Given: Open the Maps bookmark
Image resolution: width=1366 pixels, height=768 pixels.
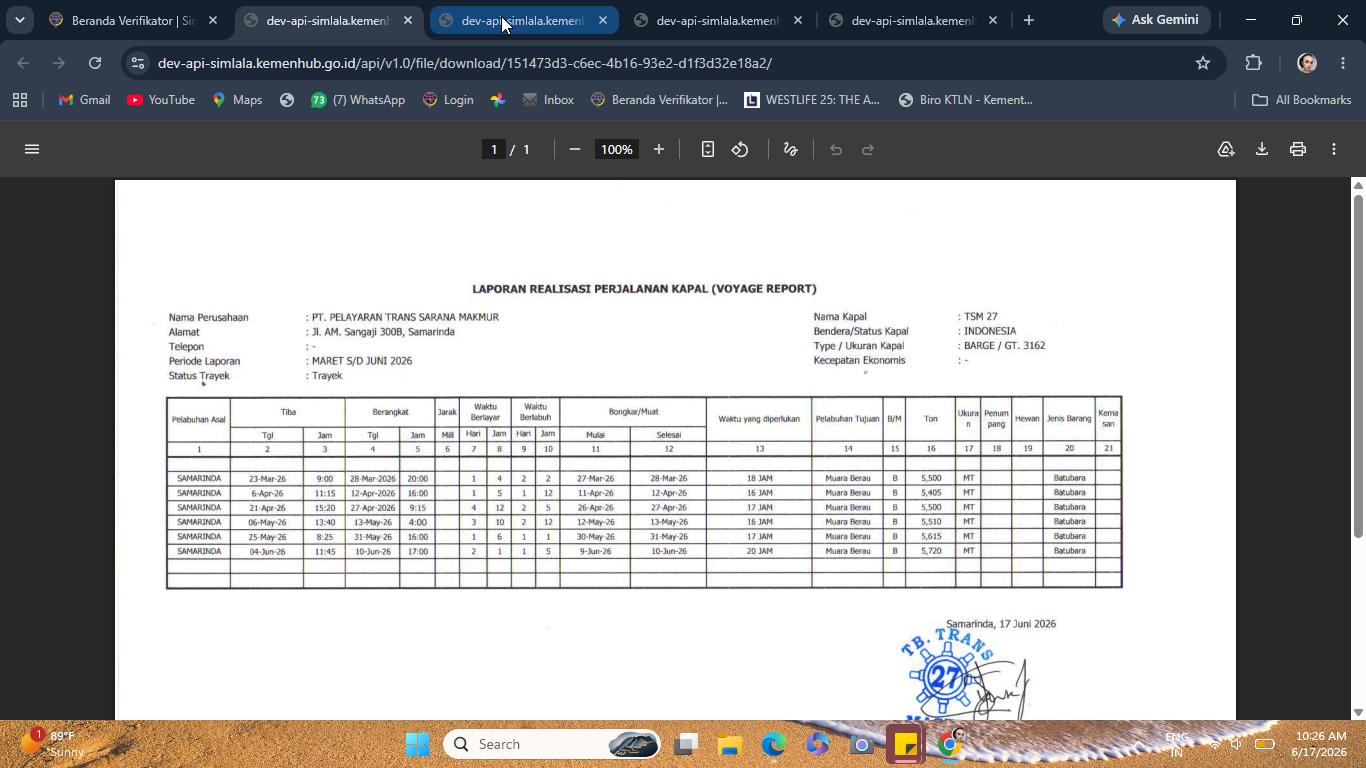Looking at the screenshot, I should (x=237, y=100).
